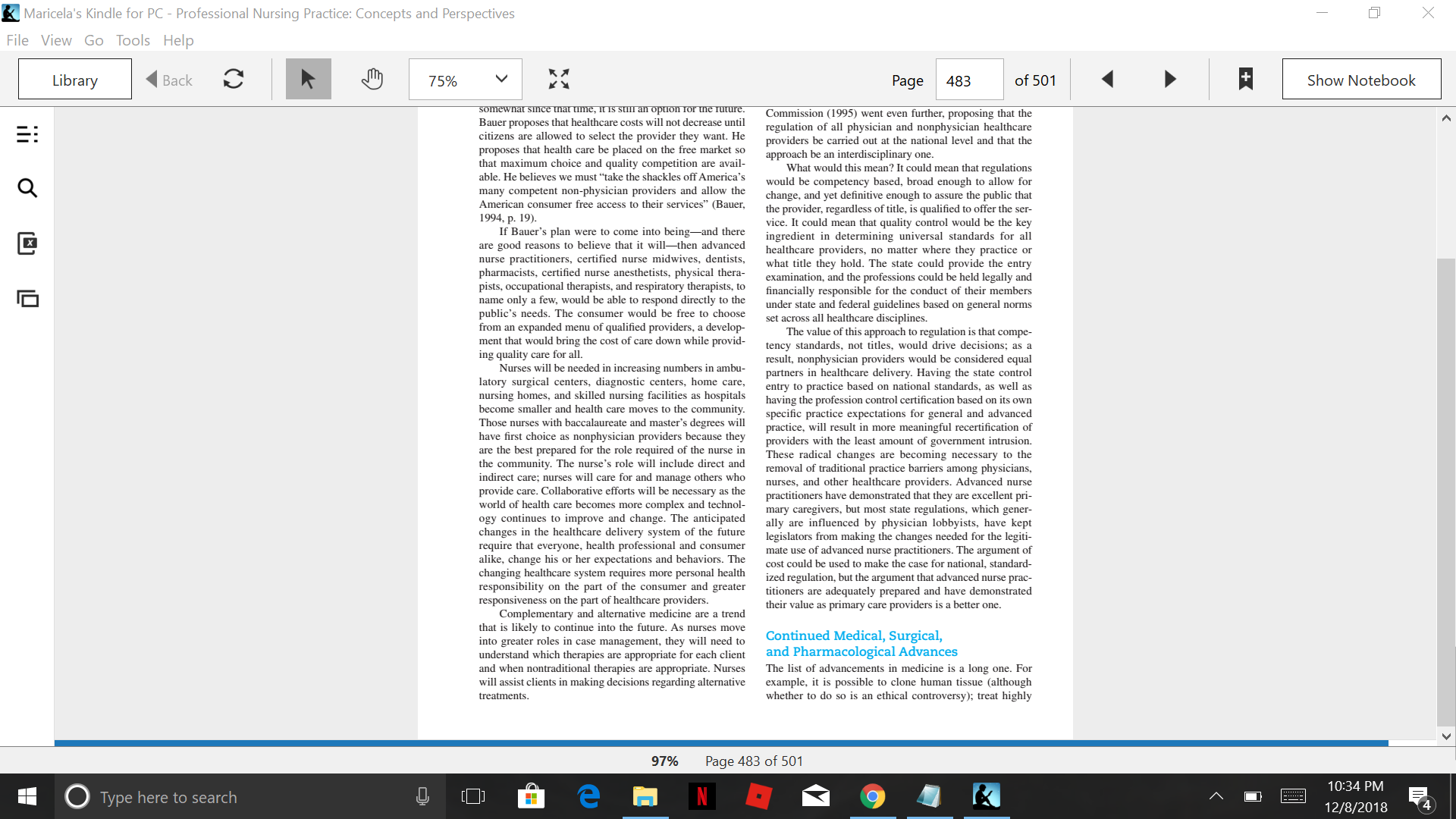Open Google Chrome from taskbar
The width and height of the screenshot is (1456, 819).
point(873,796)
